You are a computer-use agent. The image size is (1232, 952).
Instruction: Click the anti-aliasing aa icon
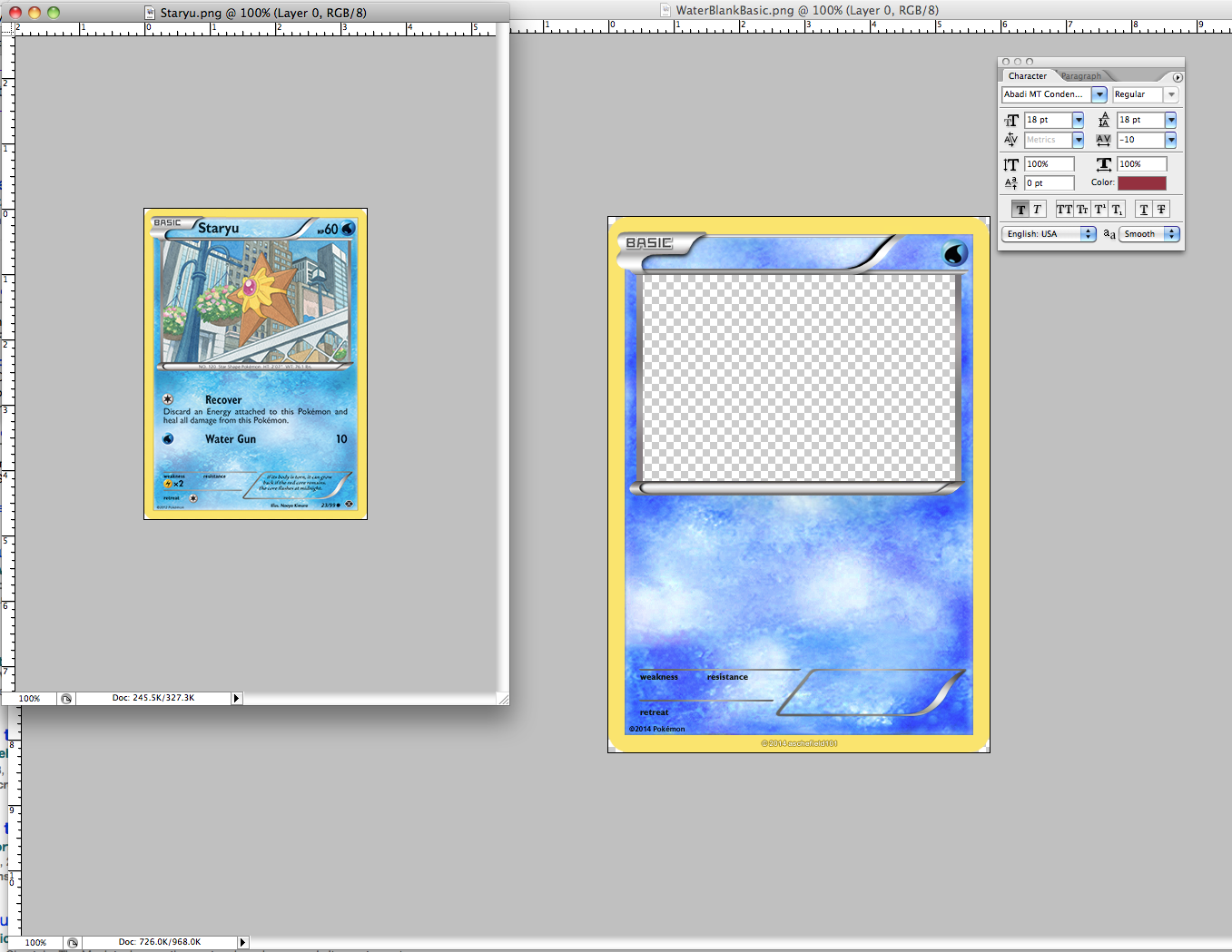[x=1109, y=234]
